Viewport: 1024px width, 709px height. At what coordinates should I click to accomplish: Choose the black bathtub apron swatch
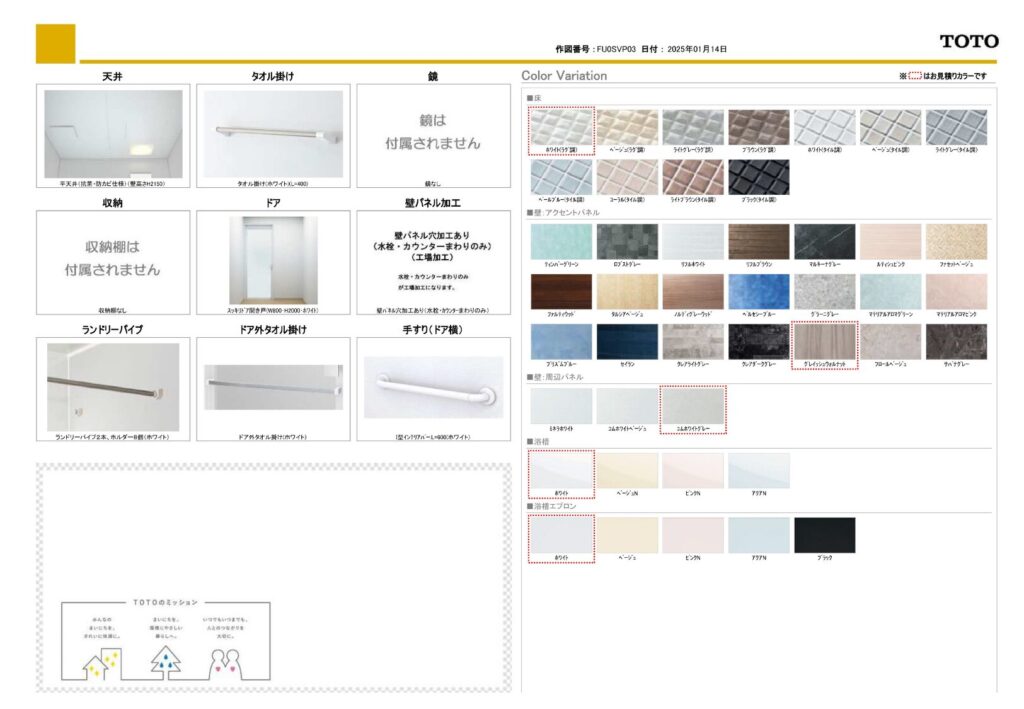coord(824,535)
